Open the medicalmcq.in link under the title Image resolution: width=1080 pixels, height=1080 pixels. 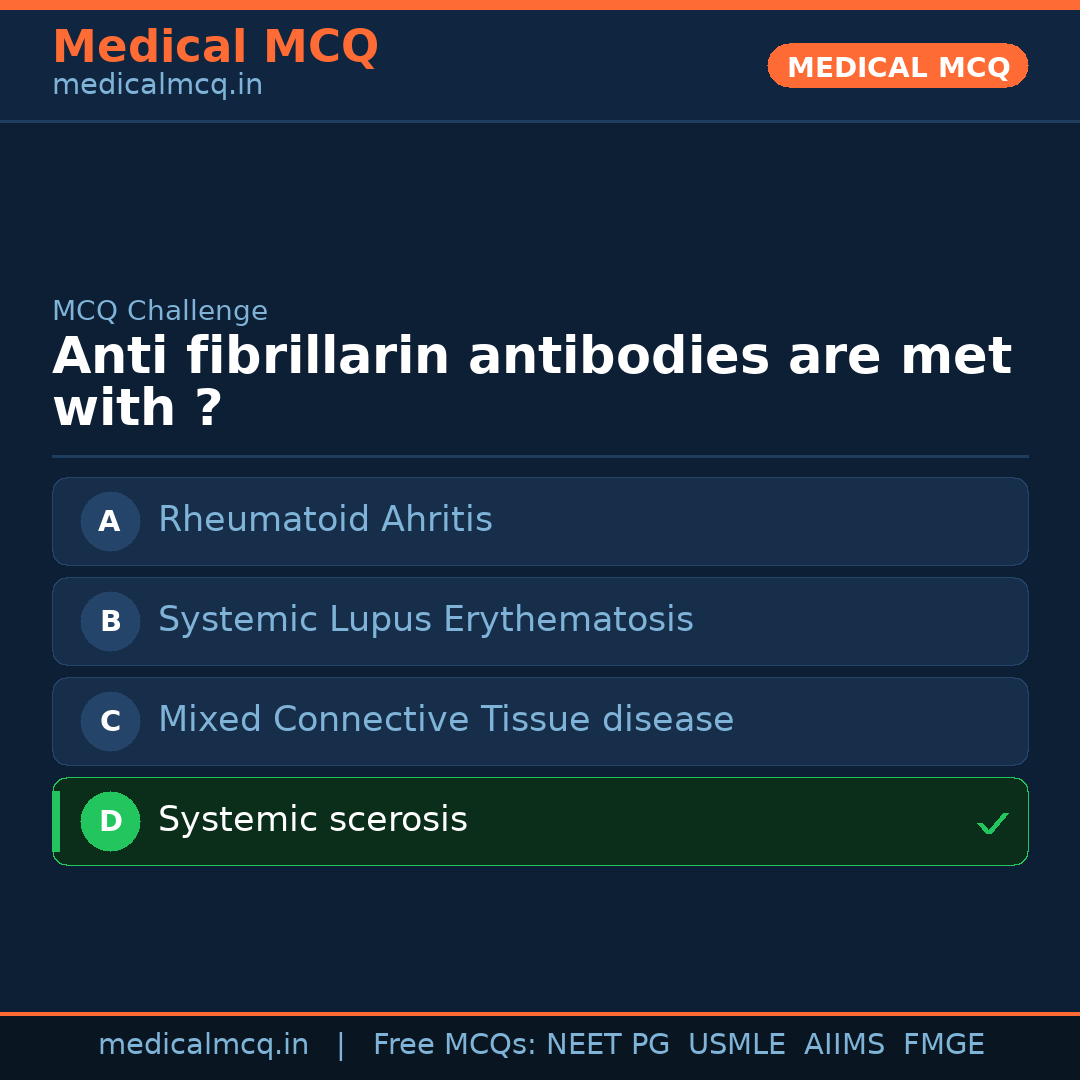click(157, 86)
